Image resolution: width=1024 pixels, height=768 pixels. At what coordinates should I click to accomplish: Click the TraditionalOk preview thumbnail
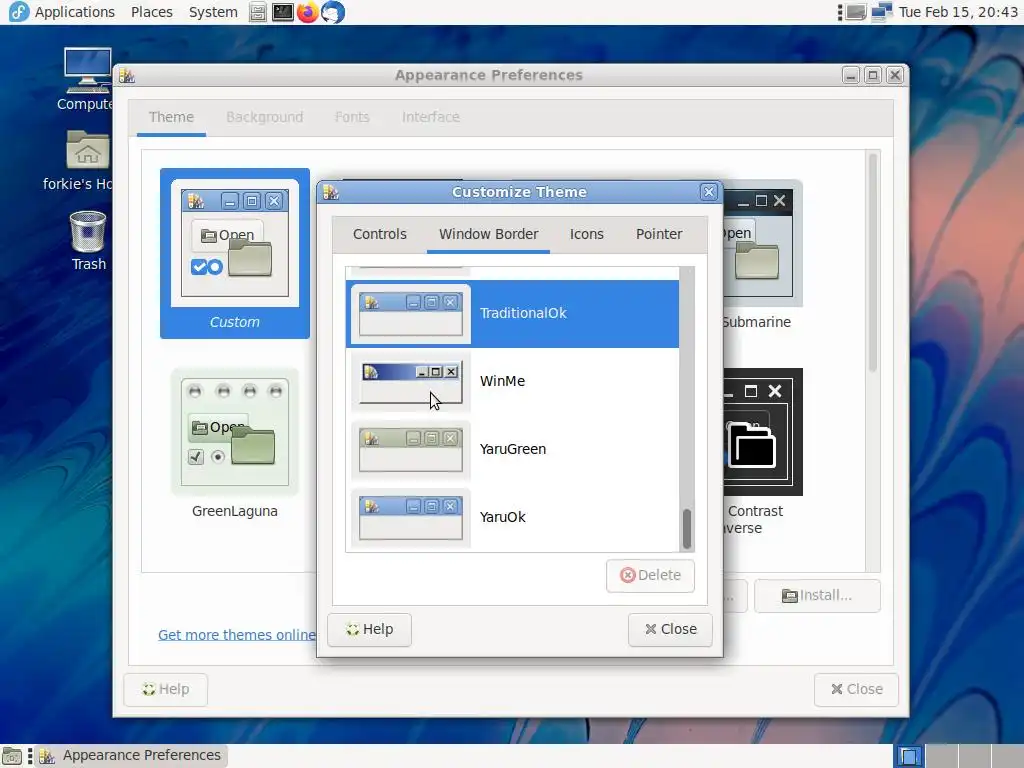click(411, 313)
